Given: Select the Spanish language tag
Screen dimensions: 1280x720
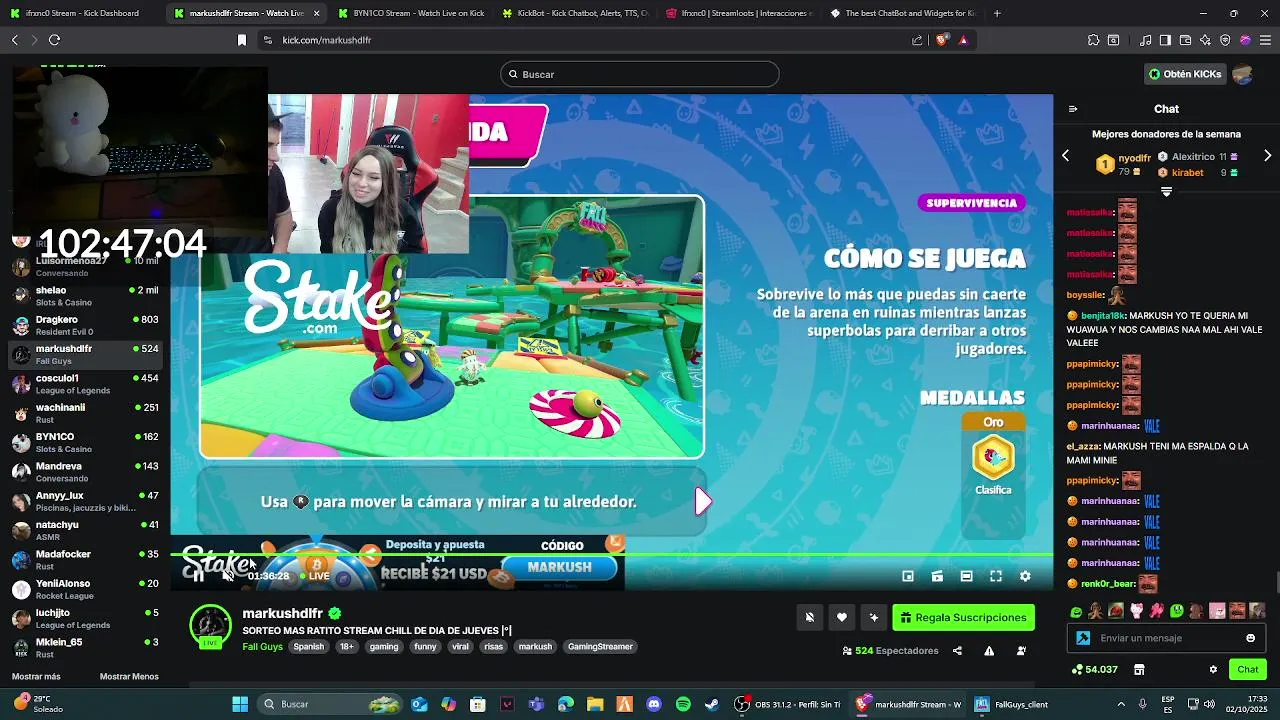Looking at the screenshot, I should pos(308,647).
